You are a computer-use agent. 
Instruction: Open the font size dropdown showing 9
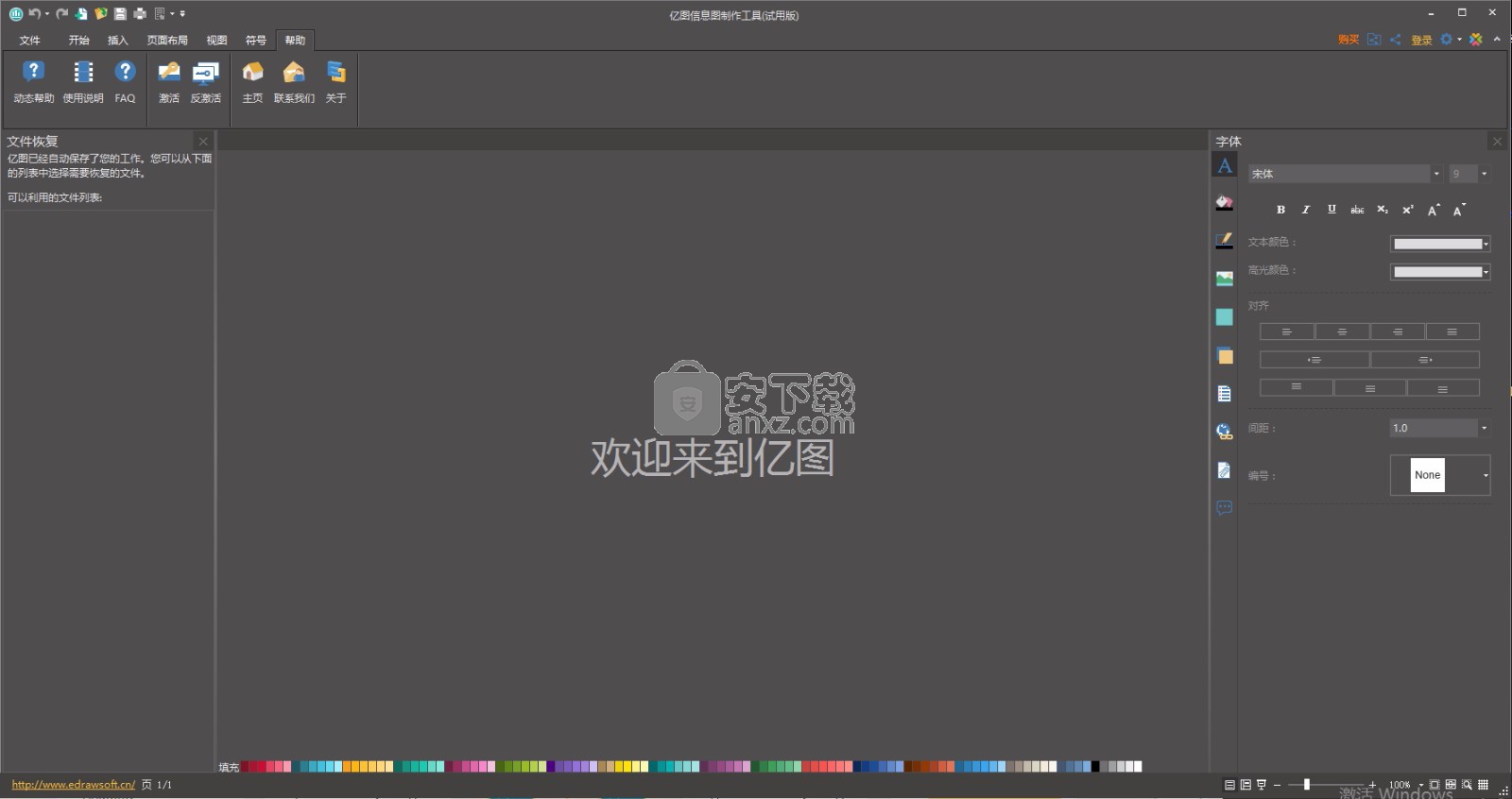tap(1484, 174)
